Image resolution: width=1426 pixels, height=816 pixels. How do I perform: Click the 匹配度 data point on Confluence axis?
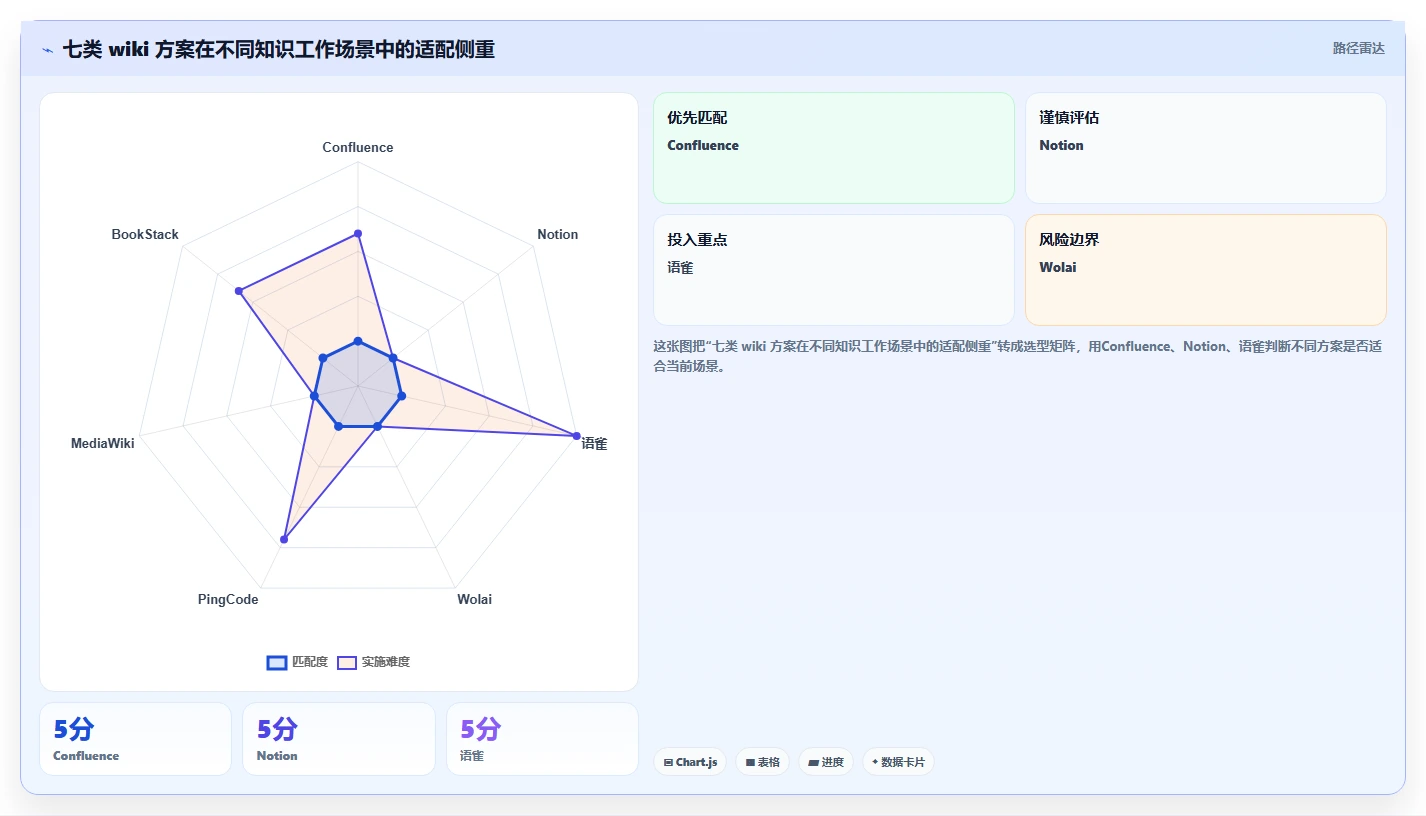358,341
